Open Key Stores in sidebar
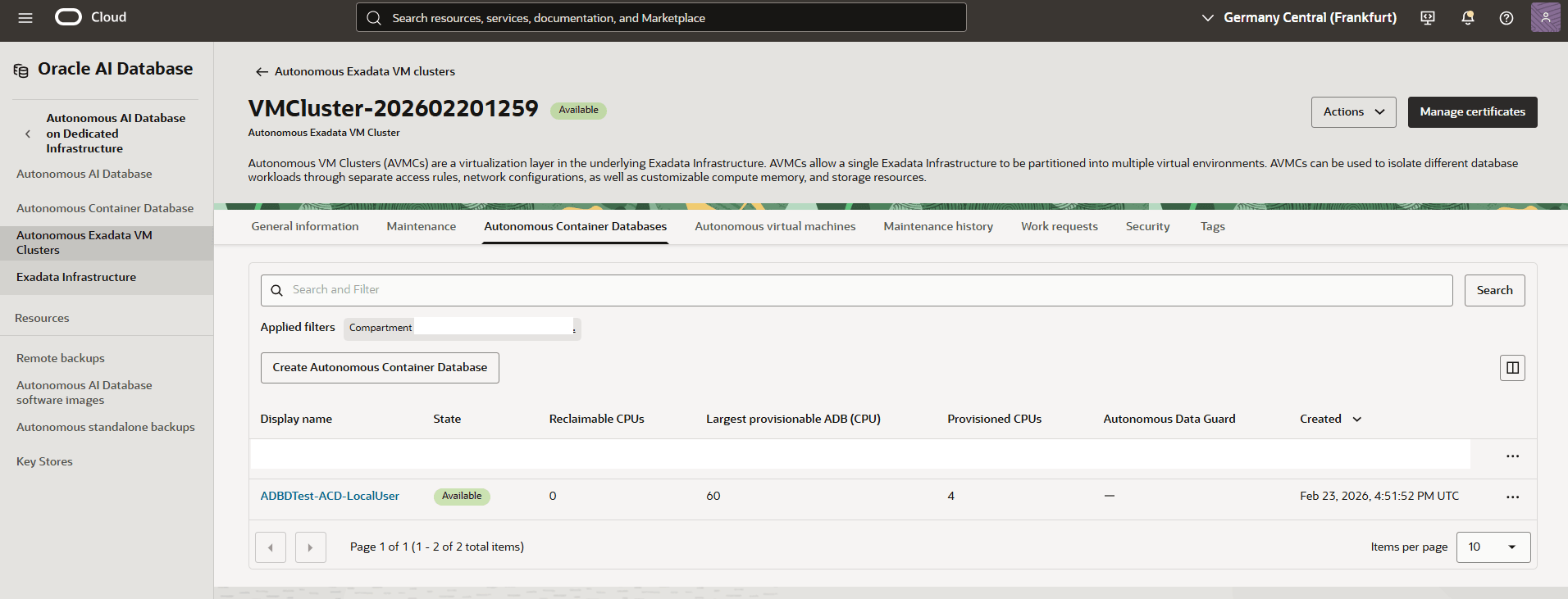 (44, 461)
